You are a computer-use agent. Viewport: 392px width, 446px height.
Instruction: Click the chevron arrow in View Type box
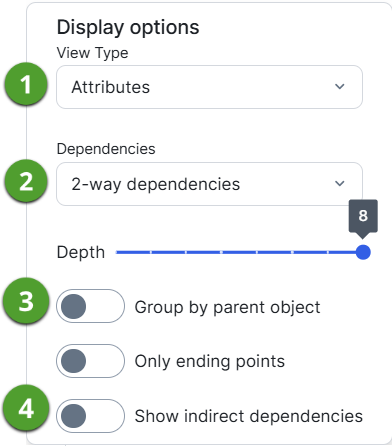click(339, 87)
